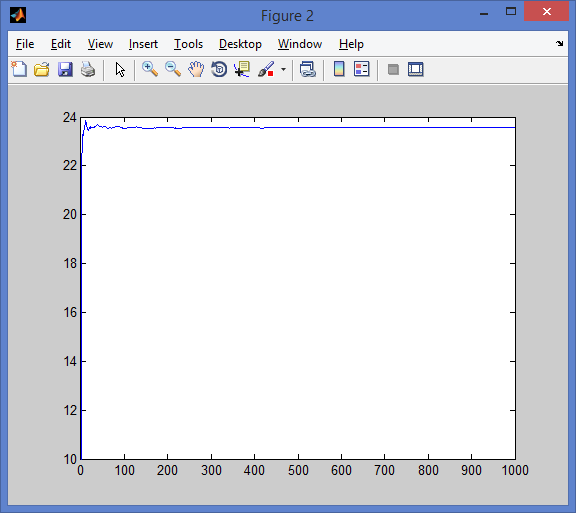Activate the Zoom Out magnifier tool

[x=173, y=69]
